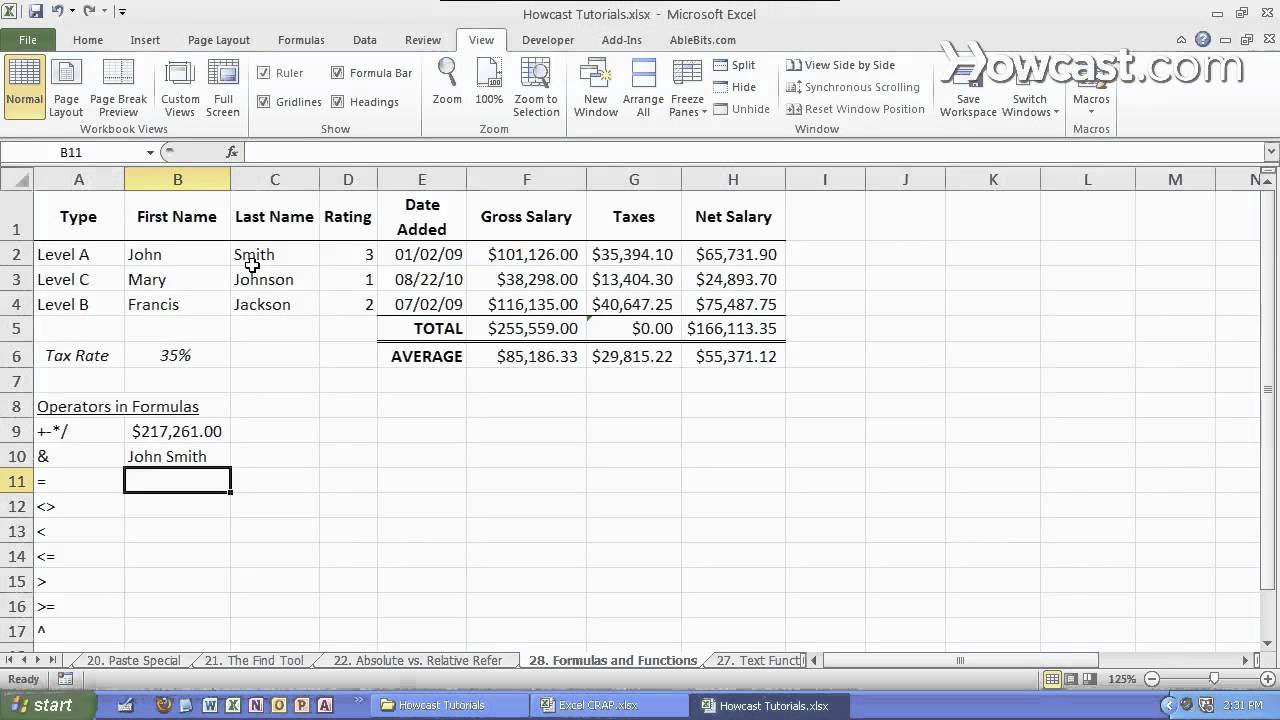Click Reset Window Position
This screenshot has width=1280, height=720.
click(855, 109)
